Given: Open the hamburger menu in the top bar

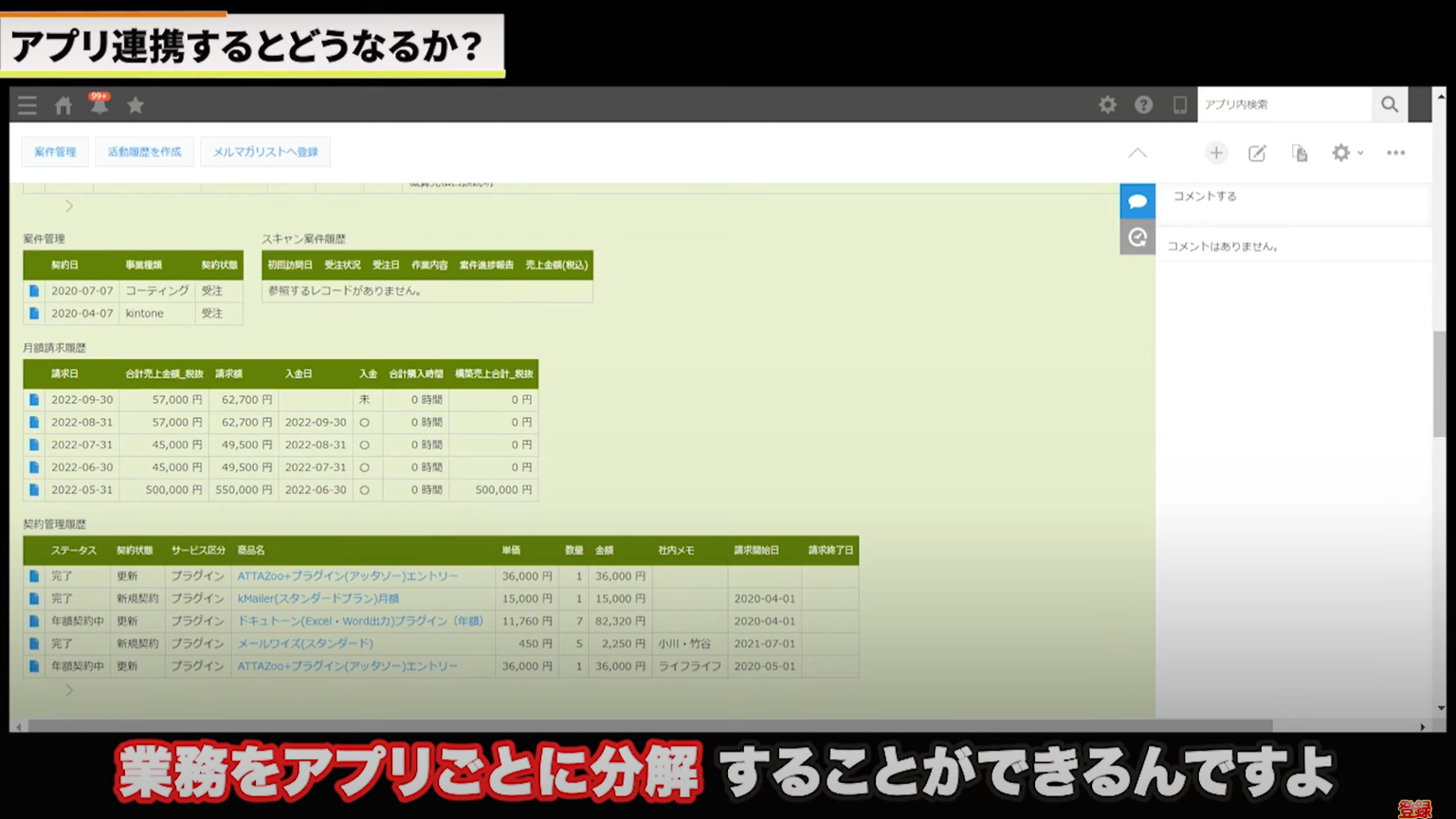Looking at the screenshot, I should (27, 105).
